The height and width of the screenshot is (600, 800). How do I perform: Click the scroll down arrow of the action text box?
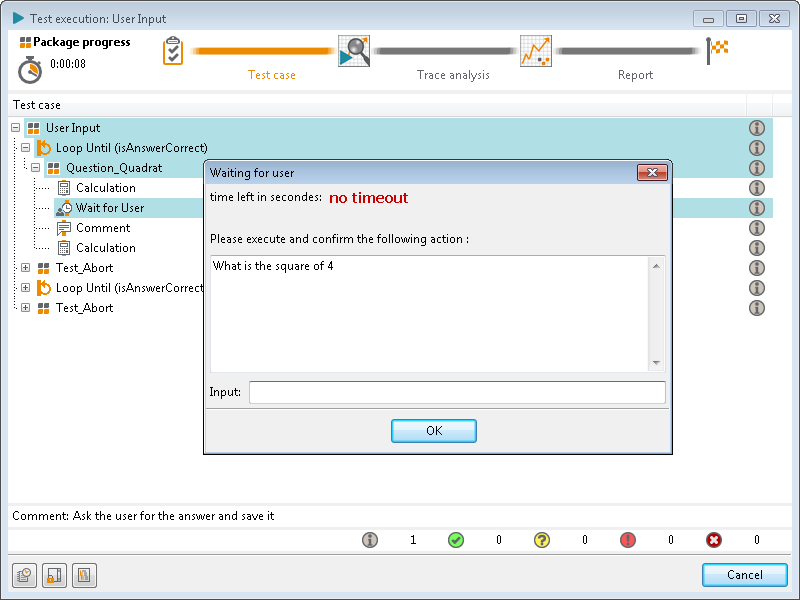(x=656, y=363)
